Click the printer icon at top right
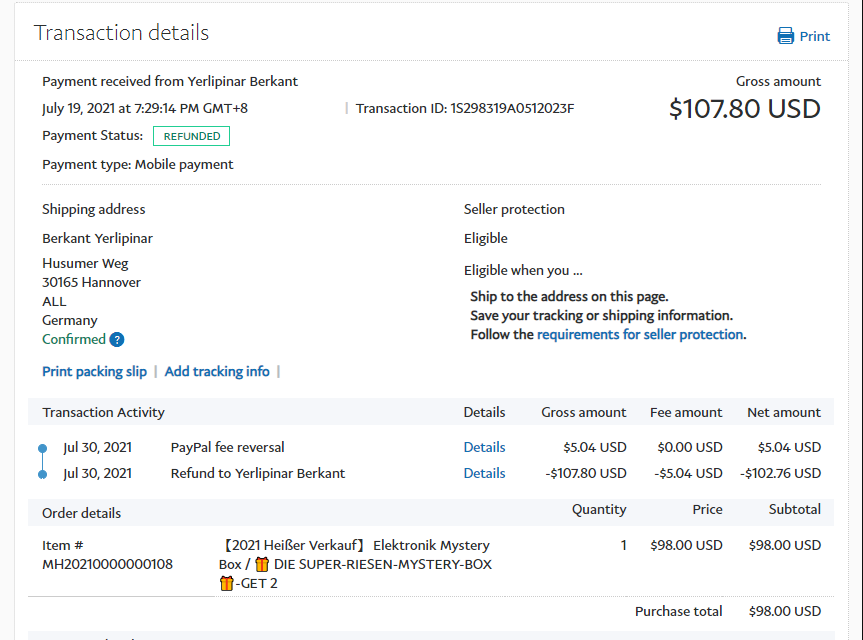Viewport: 863px width, 640px height. click(x=786, y=36)
